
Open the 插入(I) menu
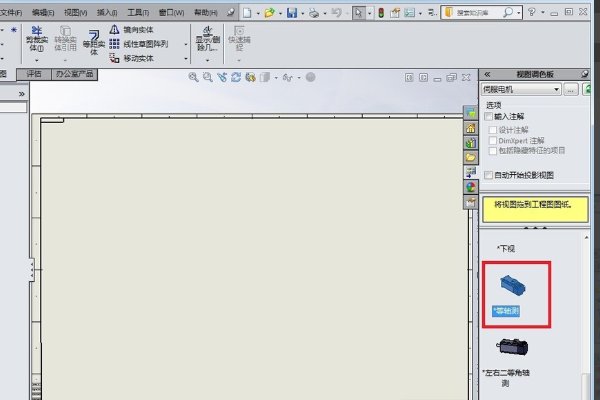107,13
